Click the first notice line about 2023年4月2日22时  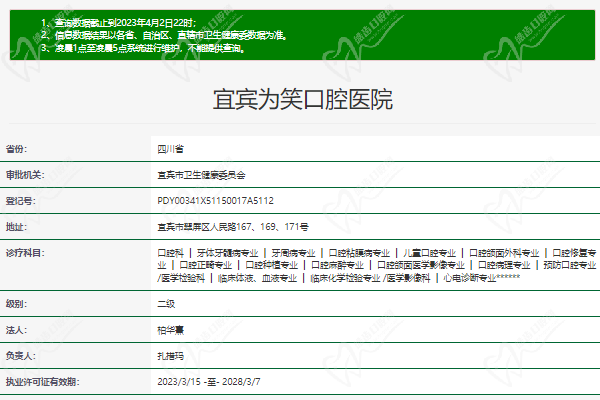point(118,21)
